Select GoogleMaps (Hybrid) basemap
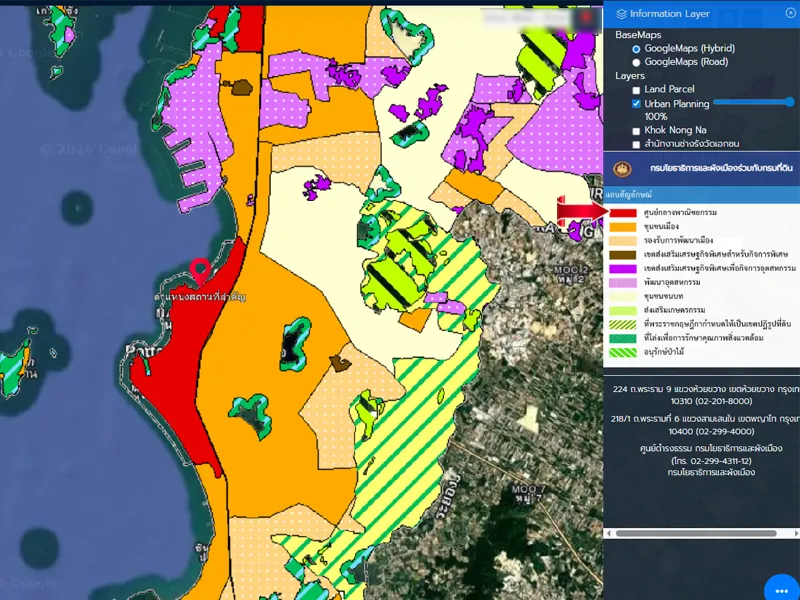 (636, 48)
